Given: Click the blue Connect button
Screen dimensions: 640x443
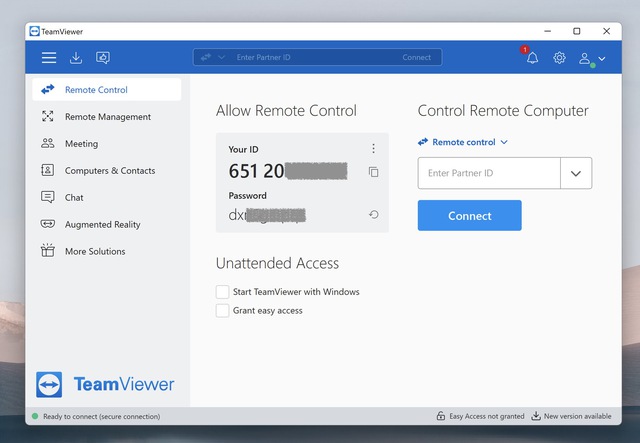Looking at the screenshot, I should 469,216.
